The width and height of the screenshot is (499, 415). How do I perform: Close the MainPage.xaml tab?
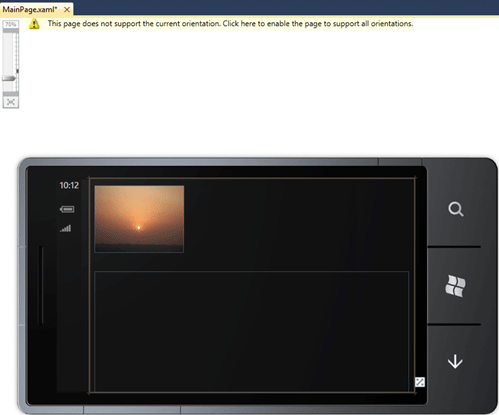point(67,10)
